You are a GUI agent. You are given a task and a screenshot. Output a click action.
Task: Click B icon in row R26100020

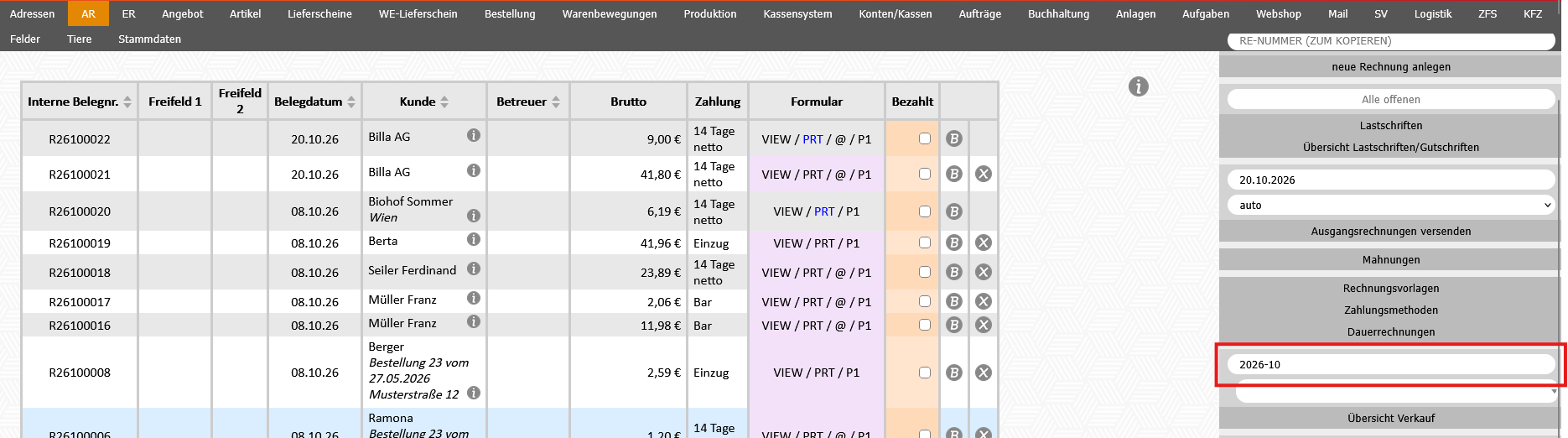tap(954, 211)
